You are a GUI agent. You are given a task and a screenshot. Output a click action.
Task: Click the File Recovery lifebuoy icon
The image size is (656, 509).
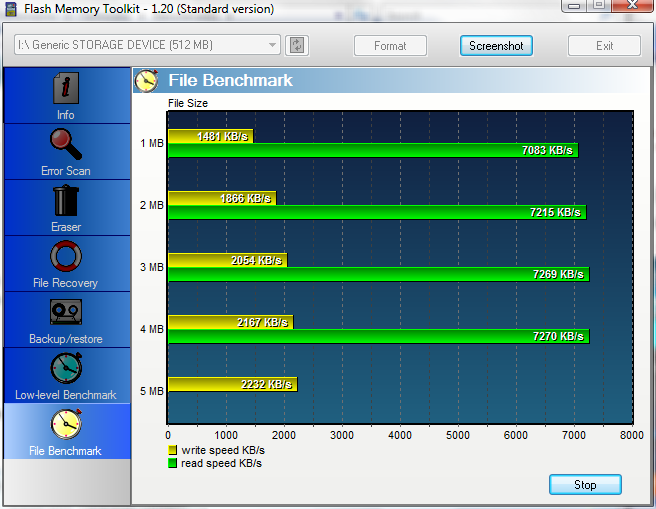click(66, 257)
